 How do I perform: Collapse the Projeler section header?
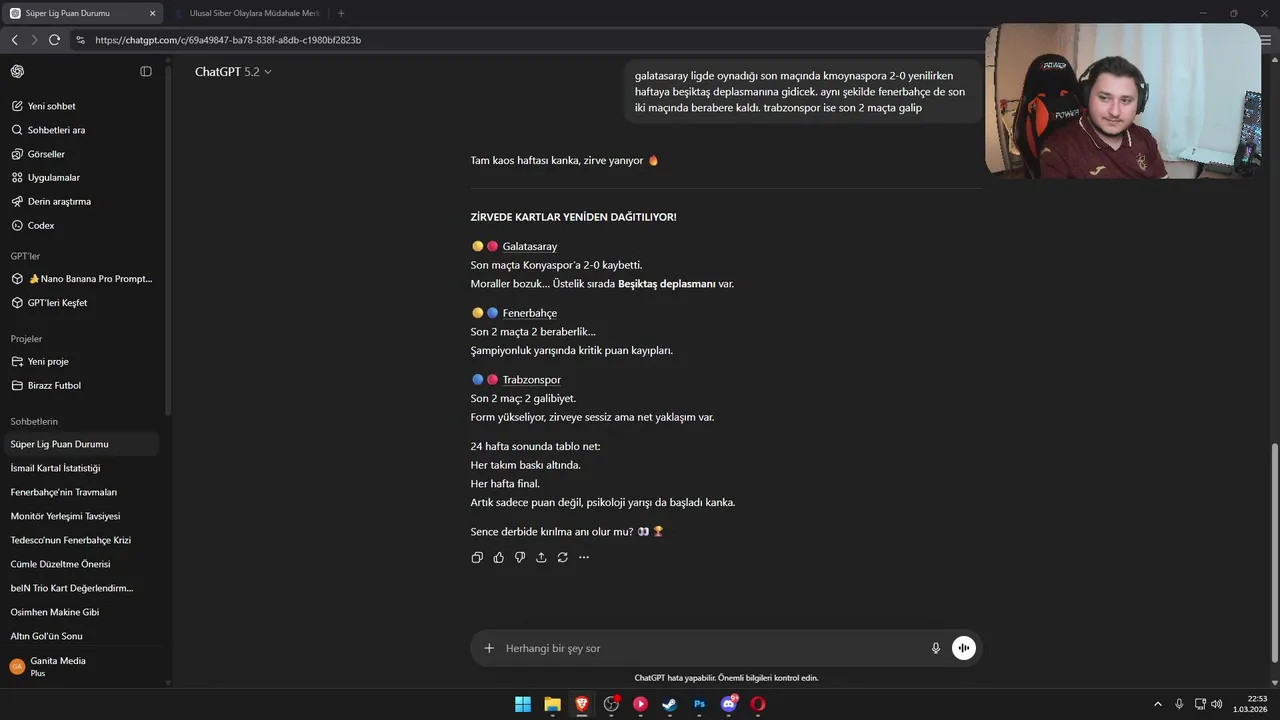pyautogui.click(x=27, y=339)
